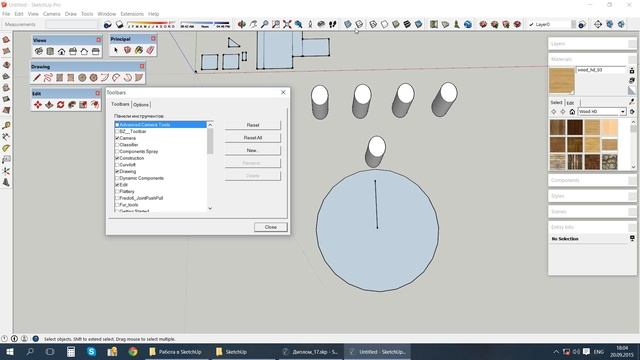The image size is (640, 360).
Task: Check the Classifier checkbox
Action: tap(117, 145)
